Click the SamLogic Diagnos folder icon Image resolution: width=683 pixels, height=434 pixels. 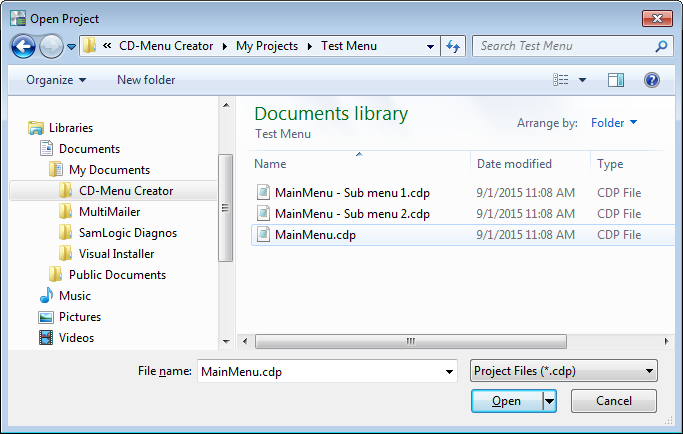65,232
